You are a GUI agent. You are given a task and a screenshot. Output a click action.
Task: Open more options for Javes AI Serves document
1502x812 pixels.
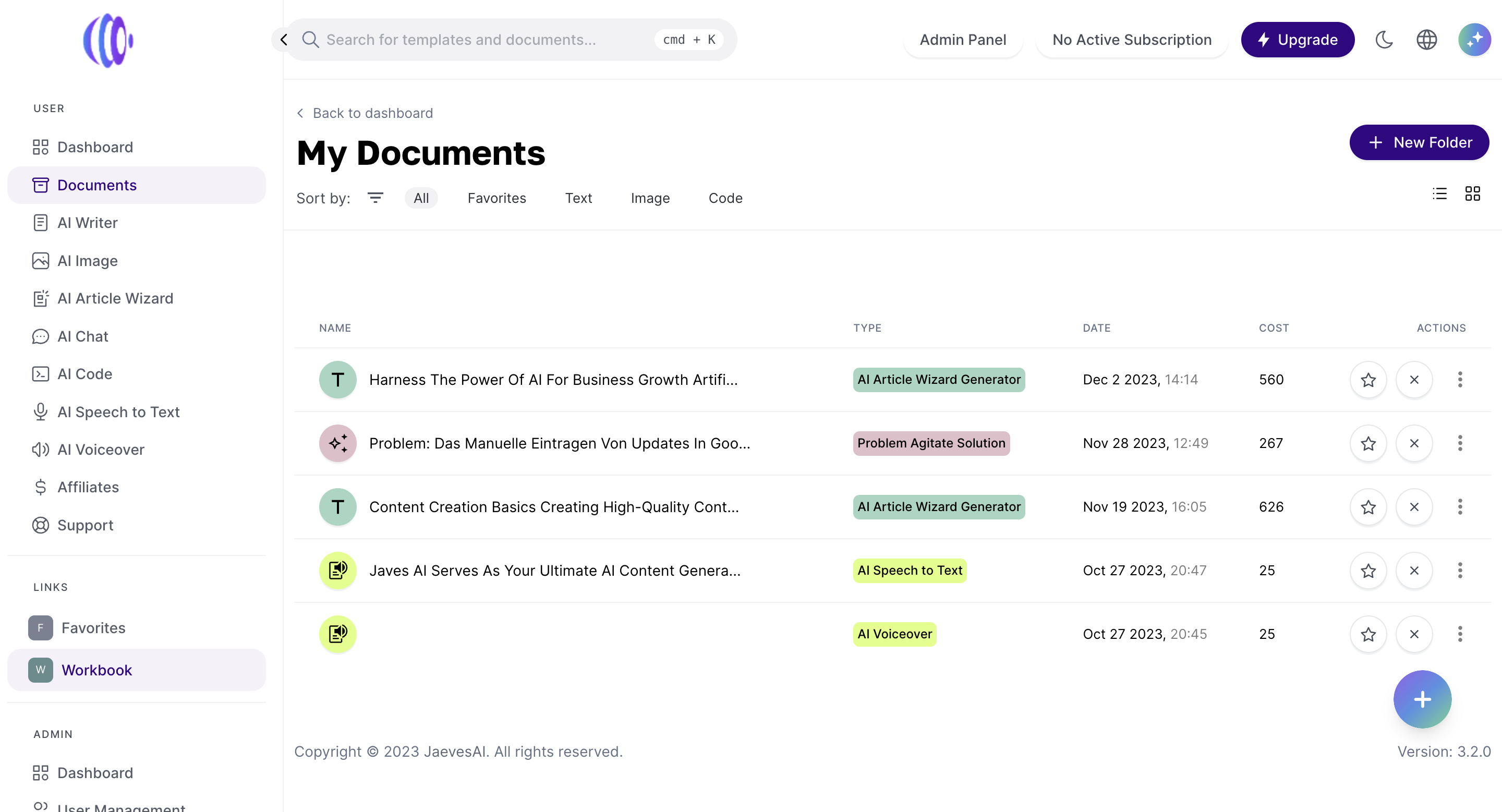[x=1460, y=570]
